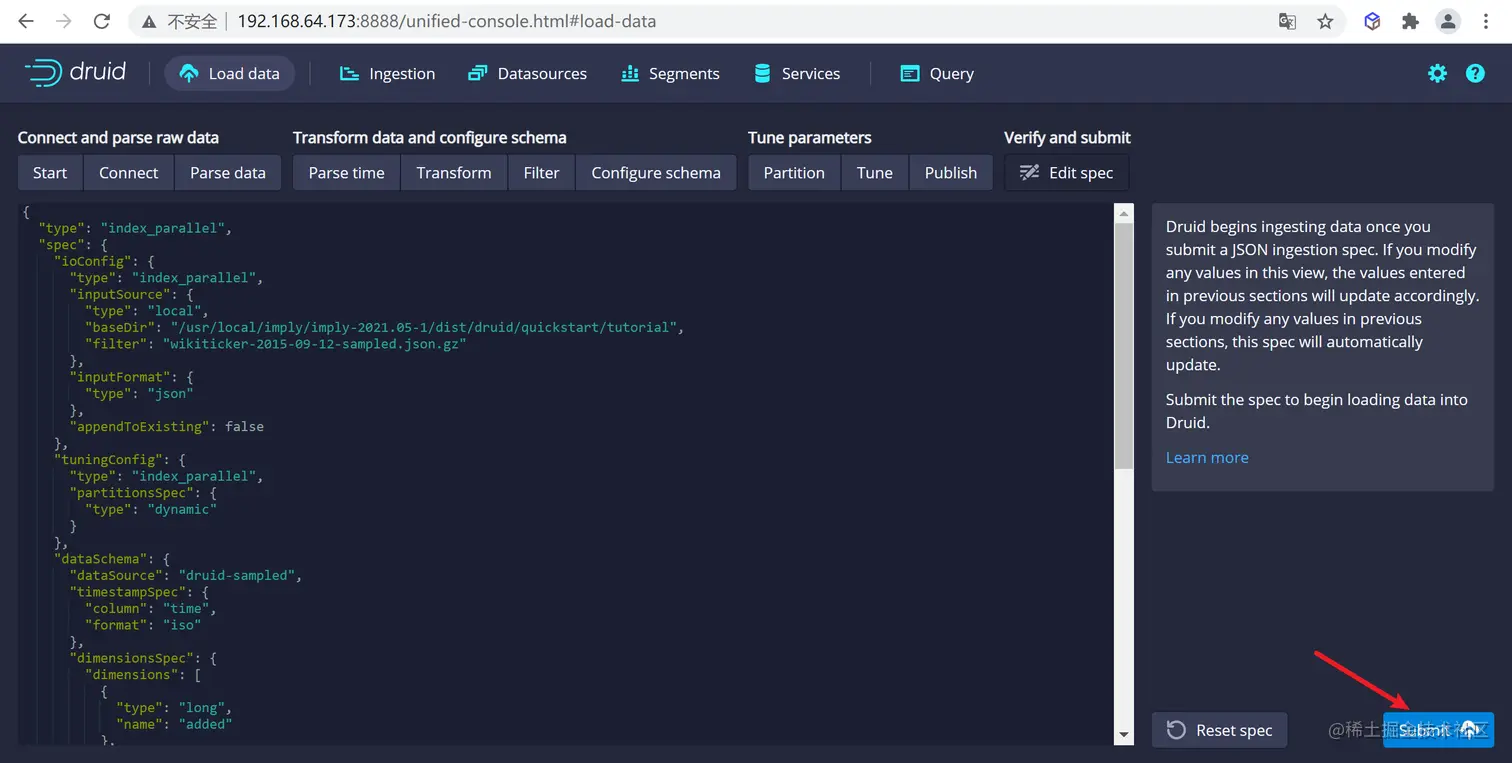
Task: Reload the page with the refresh icon
Action: pyautogui.click(x=101, y=21)
